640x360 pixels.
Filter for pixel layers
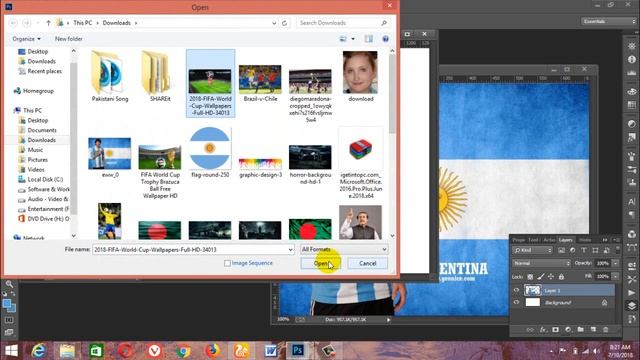point(562,250)
